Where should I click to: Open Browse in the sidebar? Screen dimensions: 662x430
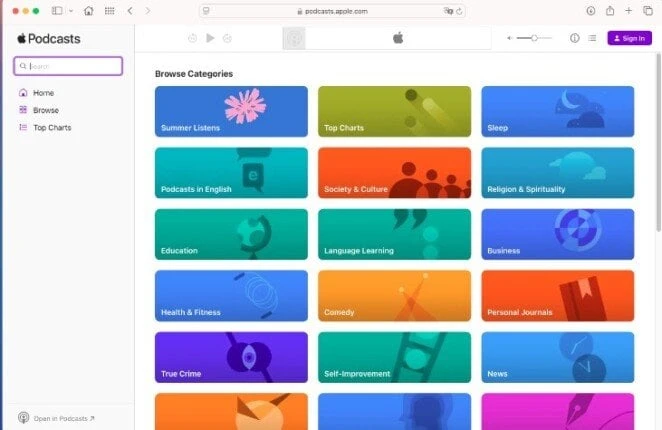click(46, 110)
